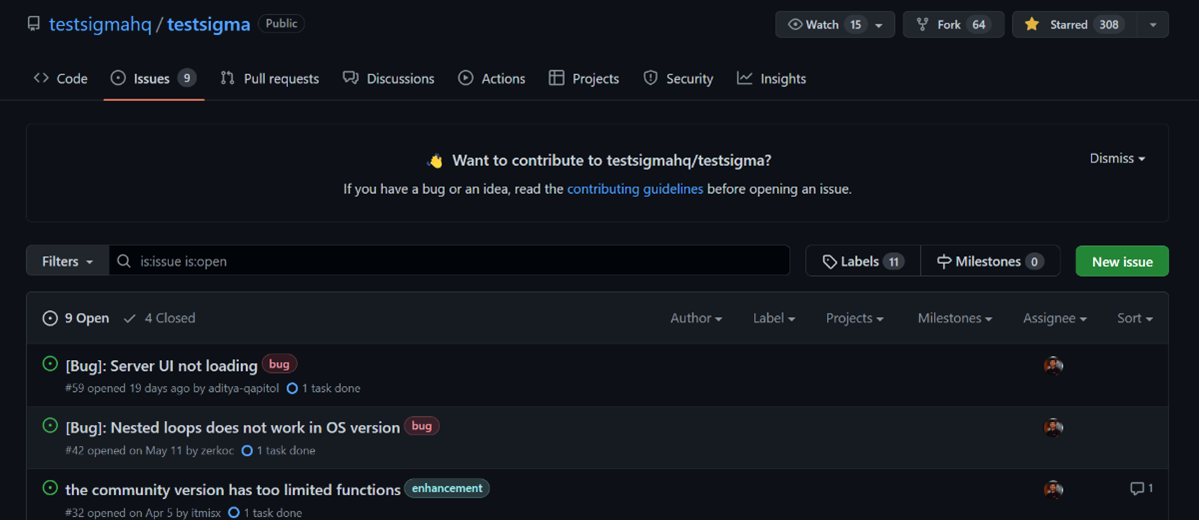Screen dimensions: 1199x520
Task: Click the assignee avatar on Server UI issue
Action: pos(1053,365)
